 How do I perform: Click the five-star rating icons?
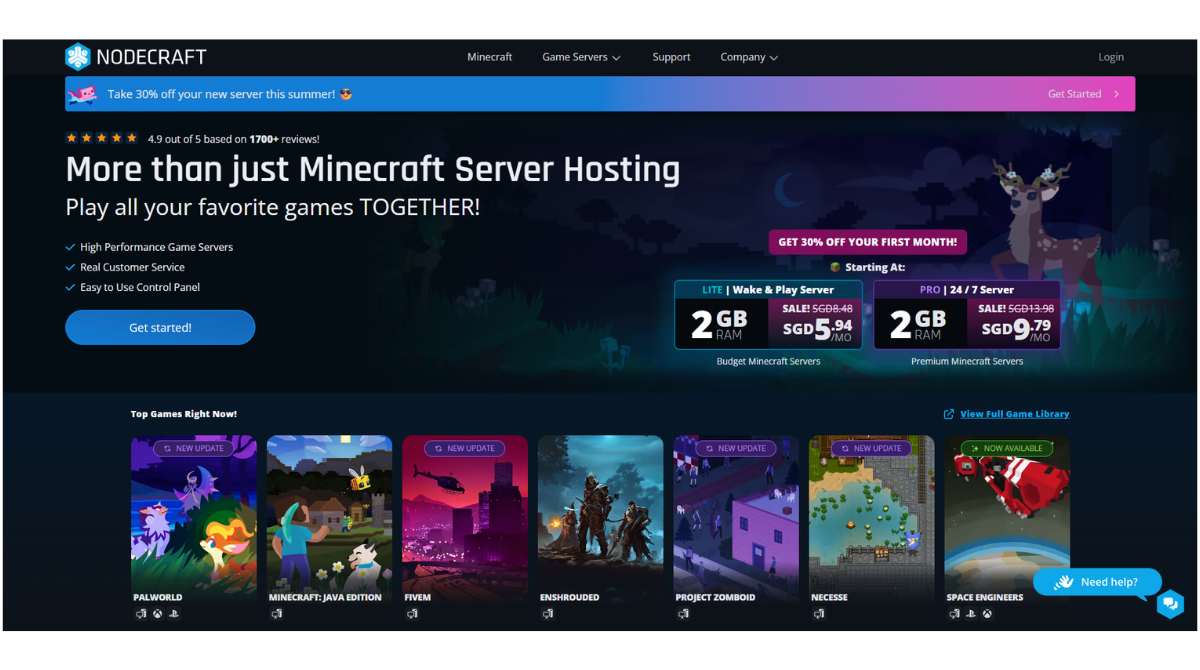tap(102, 138)
